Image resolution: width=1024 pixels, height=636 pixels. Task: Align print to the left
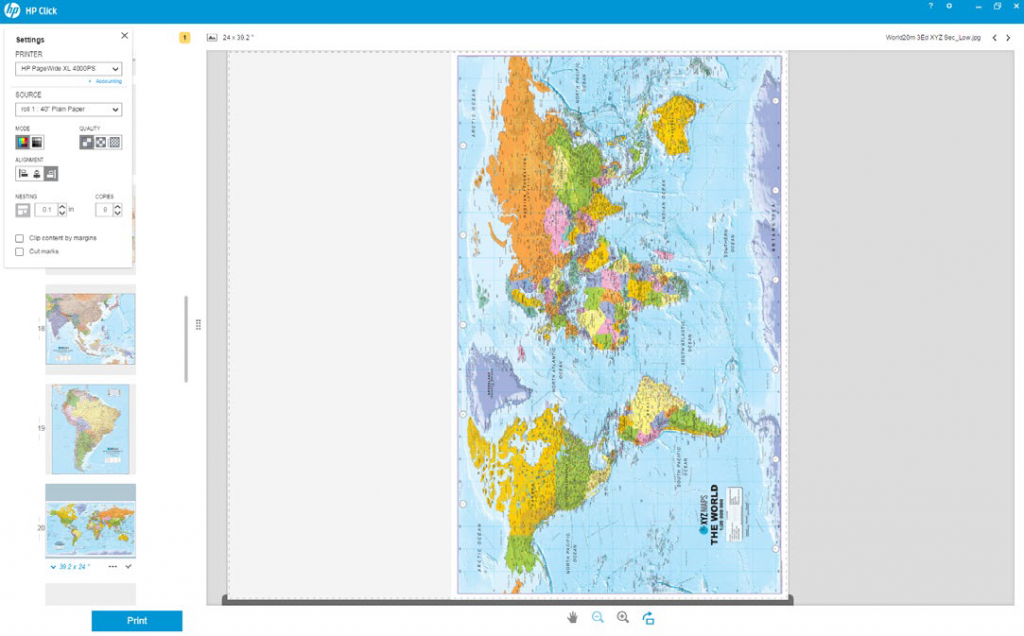pyautogui.click(x=23, y=174)
